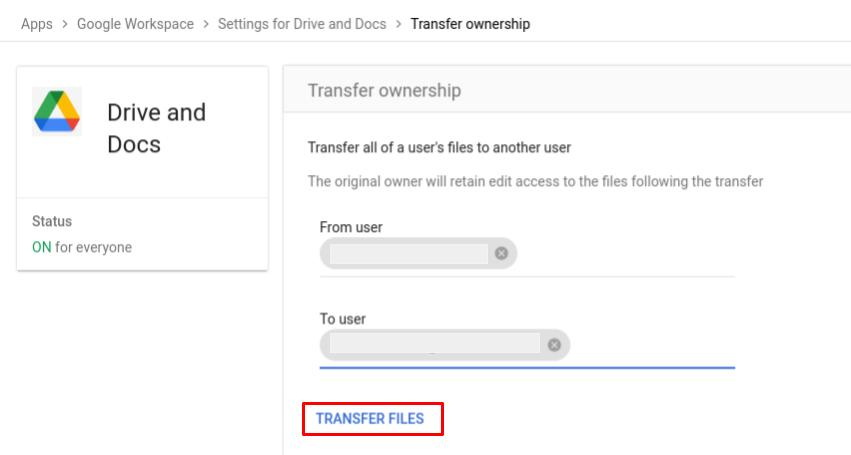This screenshot has height=455, width=851.
Task: Click the chevron before Transfer ownership breadcrumb
Action: 398,24
